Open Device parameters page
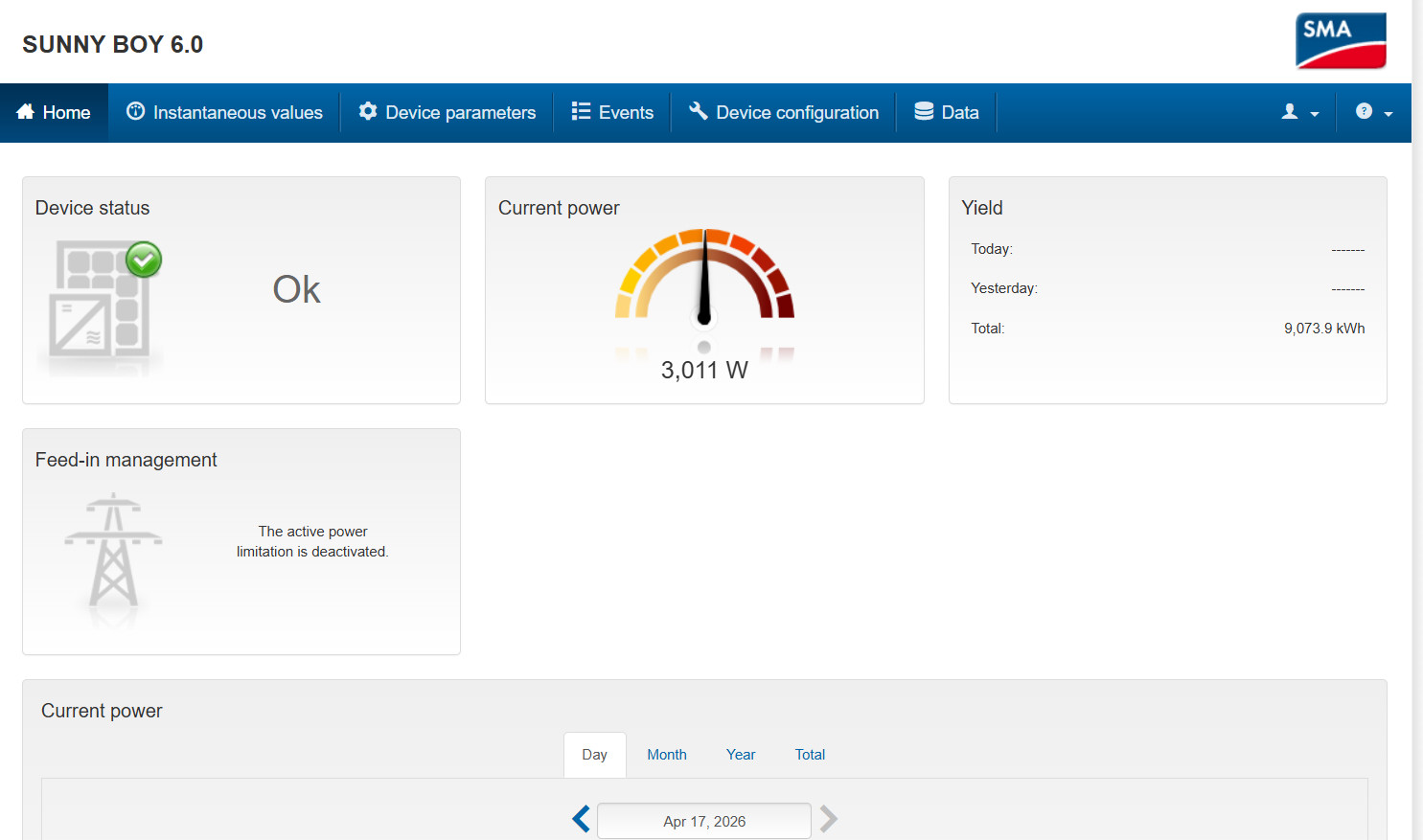Screen dimensions: 1423x840 point(447,113)
